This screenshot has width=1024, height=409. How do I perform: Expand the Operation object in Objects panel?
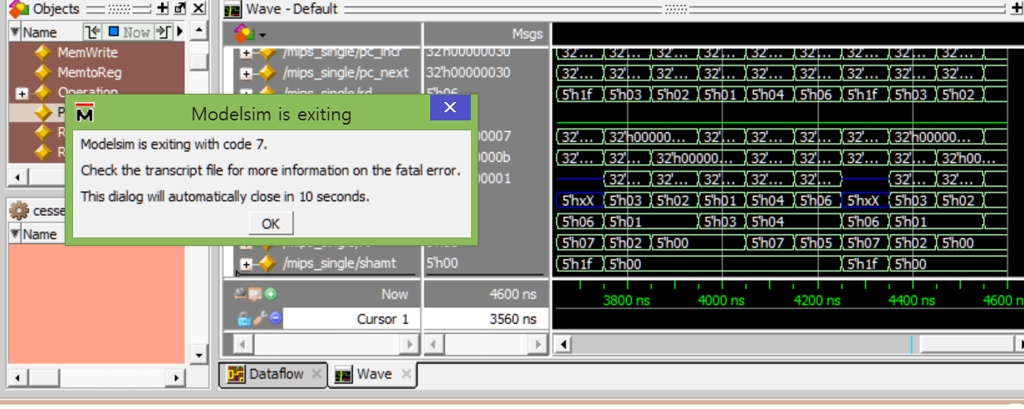pos(22,93)
